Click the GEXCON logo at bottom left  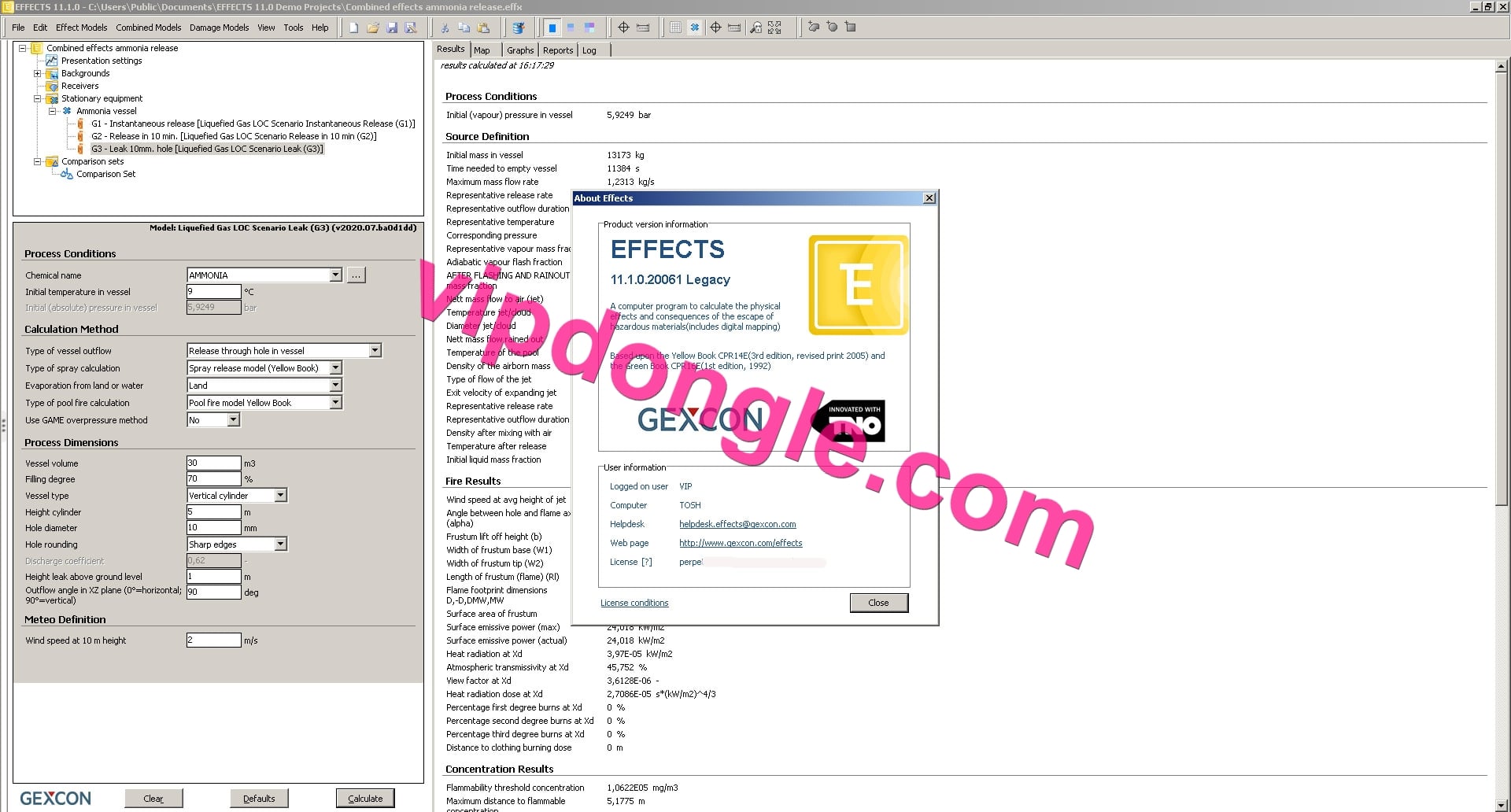coord(54,797)
